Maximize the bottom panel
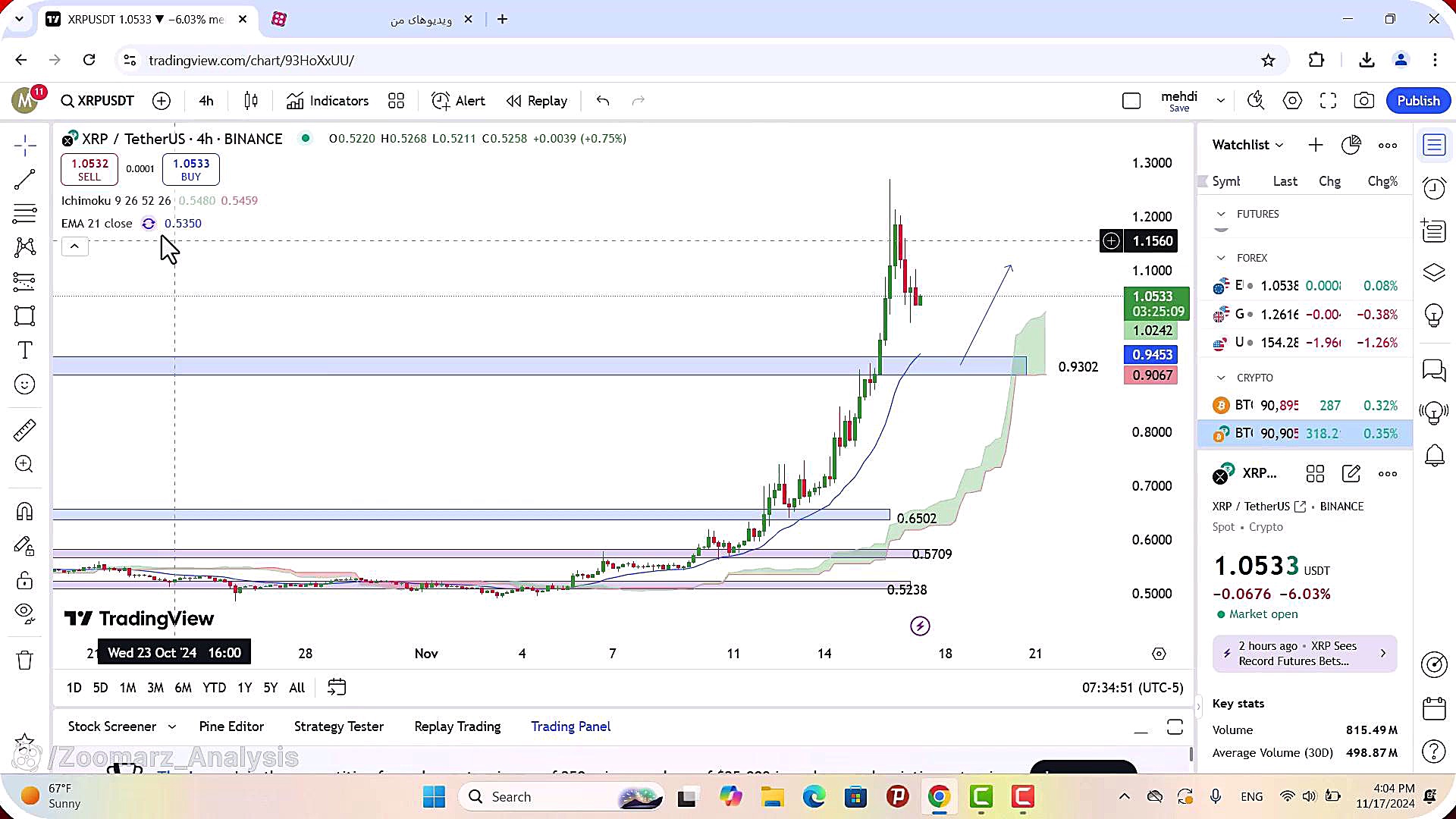Image resolution: width=1456 pixels, height=819 pixels. coord(1175,727)
